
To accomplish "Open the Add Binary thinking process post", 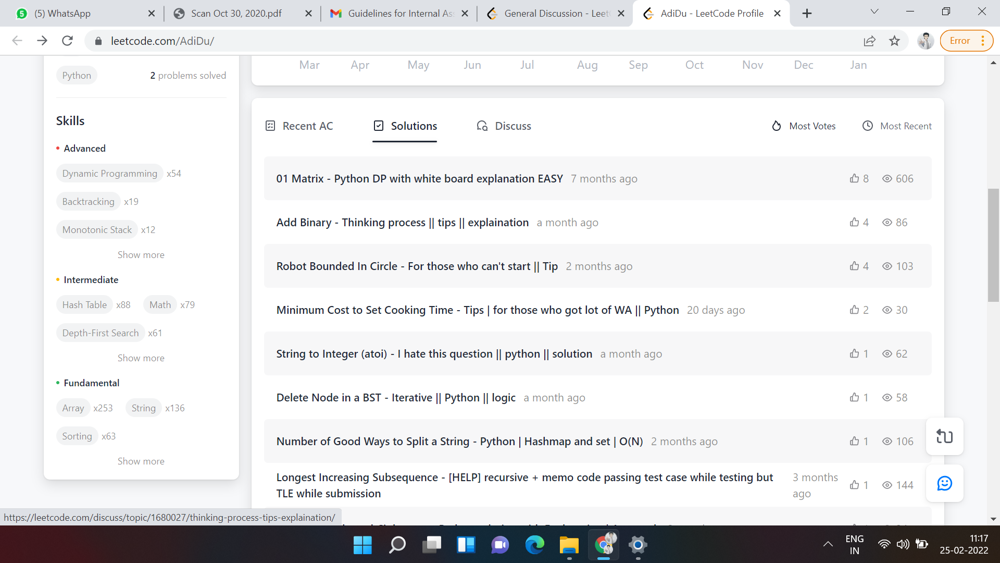I will pos(402,223).
